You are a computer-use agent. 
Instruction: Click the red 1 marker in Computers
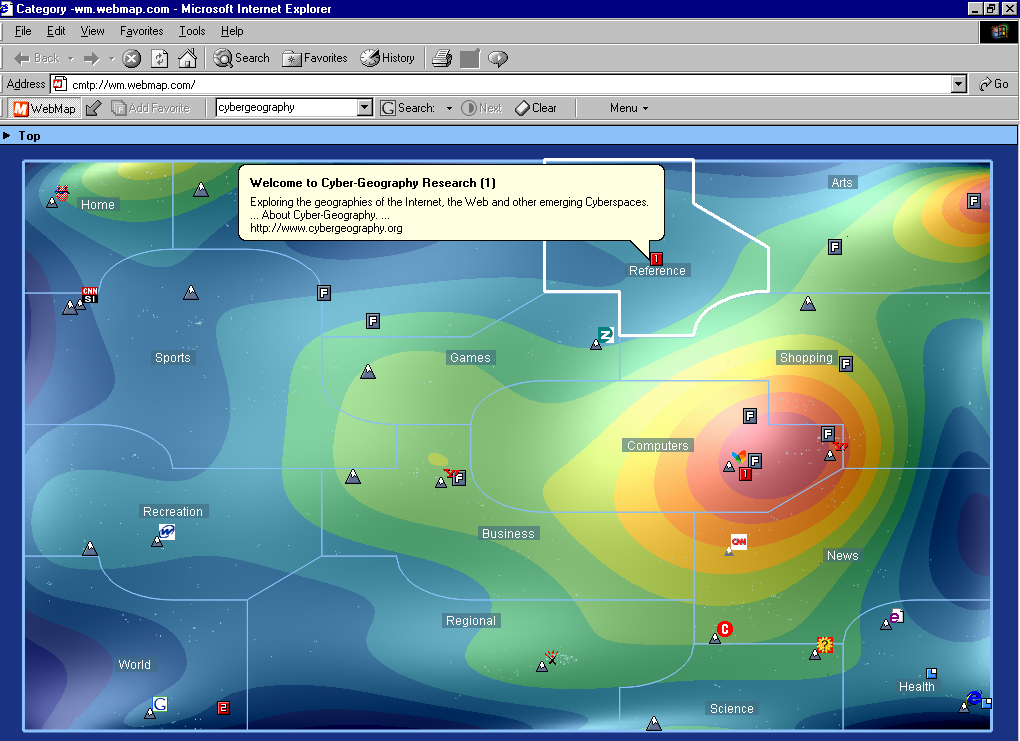745,474
